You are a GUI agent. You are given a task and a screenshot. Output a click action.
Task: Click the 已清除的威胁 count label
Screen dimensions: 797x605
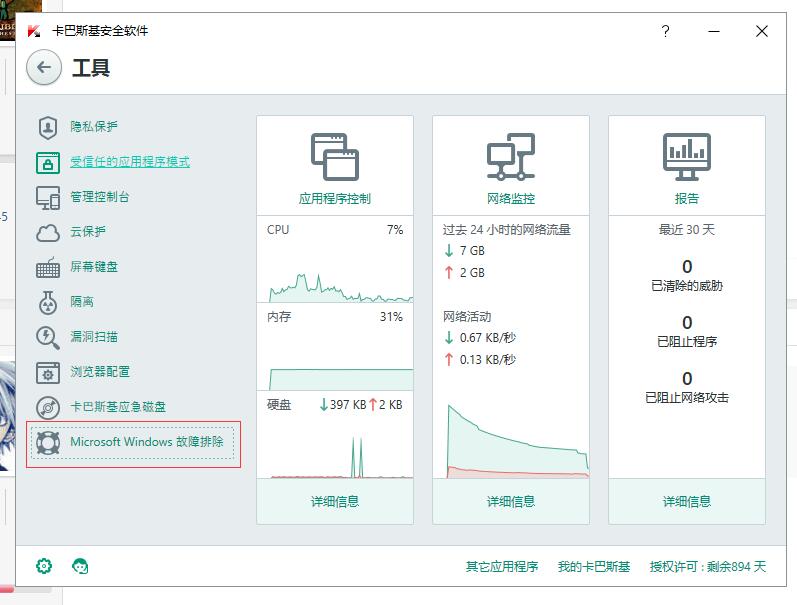(x=687, y=286)
